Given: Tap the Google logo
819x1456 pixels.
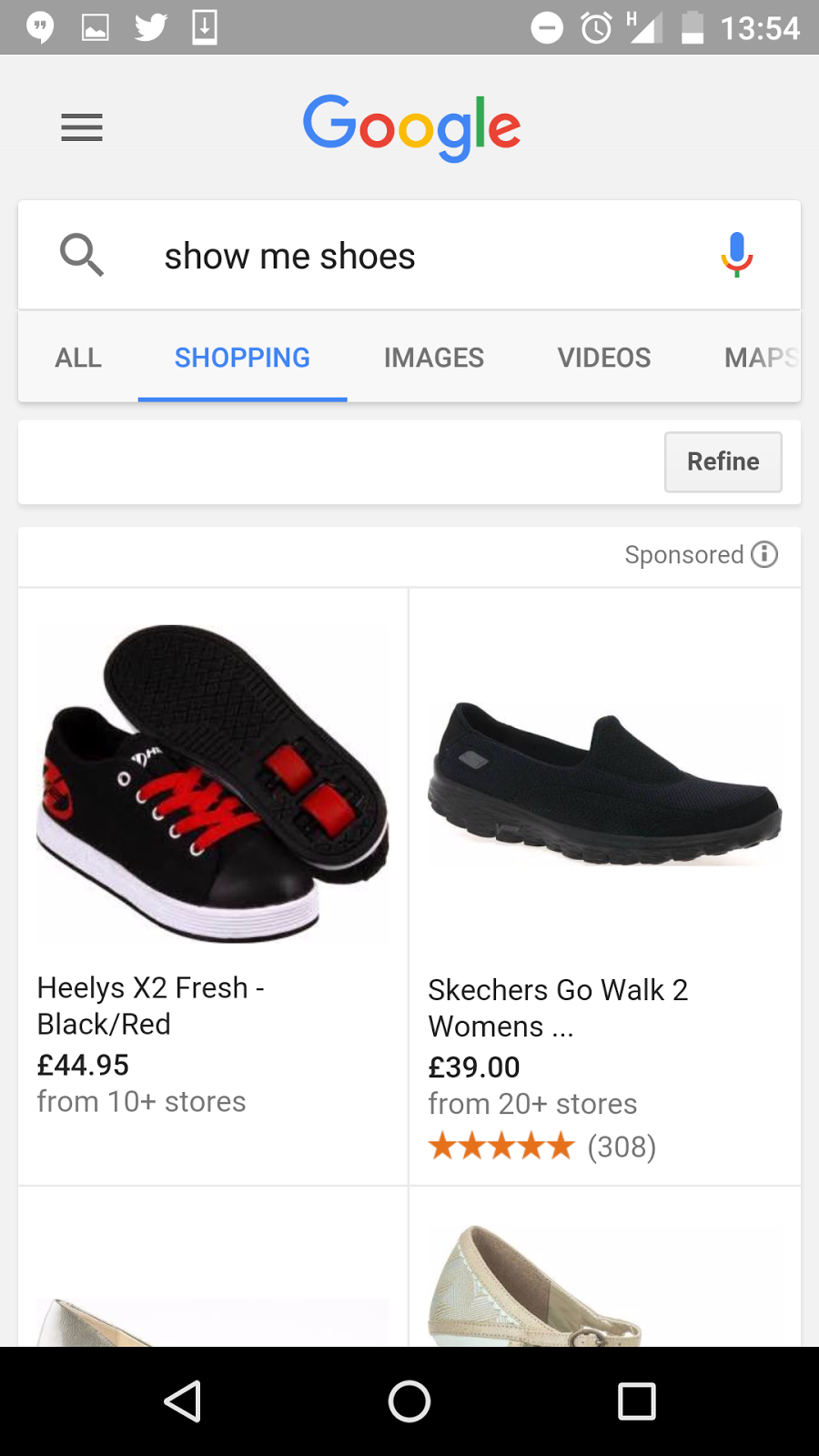Looking at the screenshot, I should 411,127.
